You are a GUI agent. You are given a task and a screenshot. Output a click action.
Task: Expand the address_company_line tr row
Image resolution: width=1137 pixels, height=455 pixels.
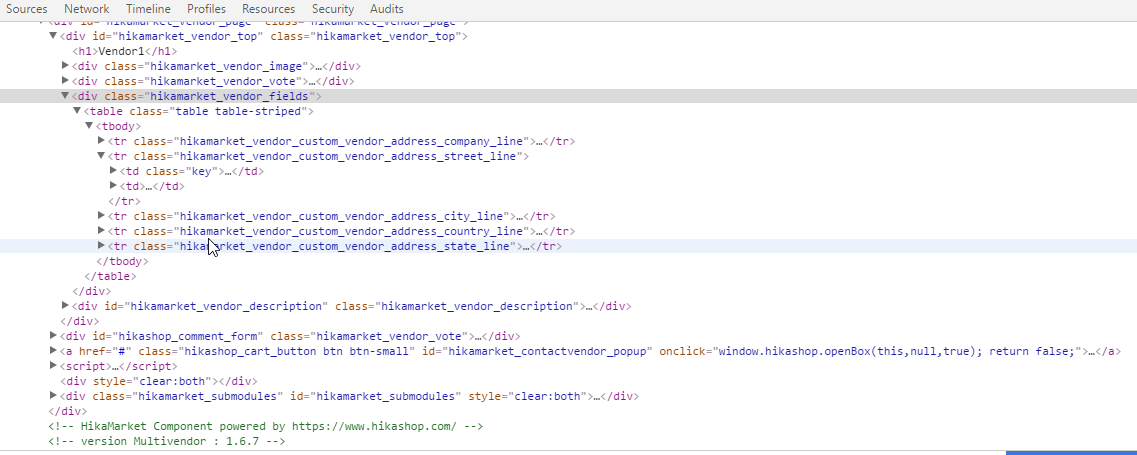pyautogui.click(x=102, y=141)
